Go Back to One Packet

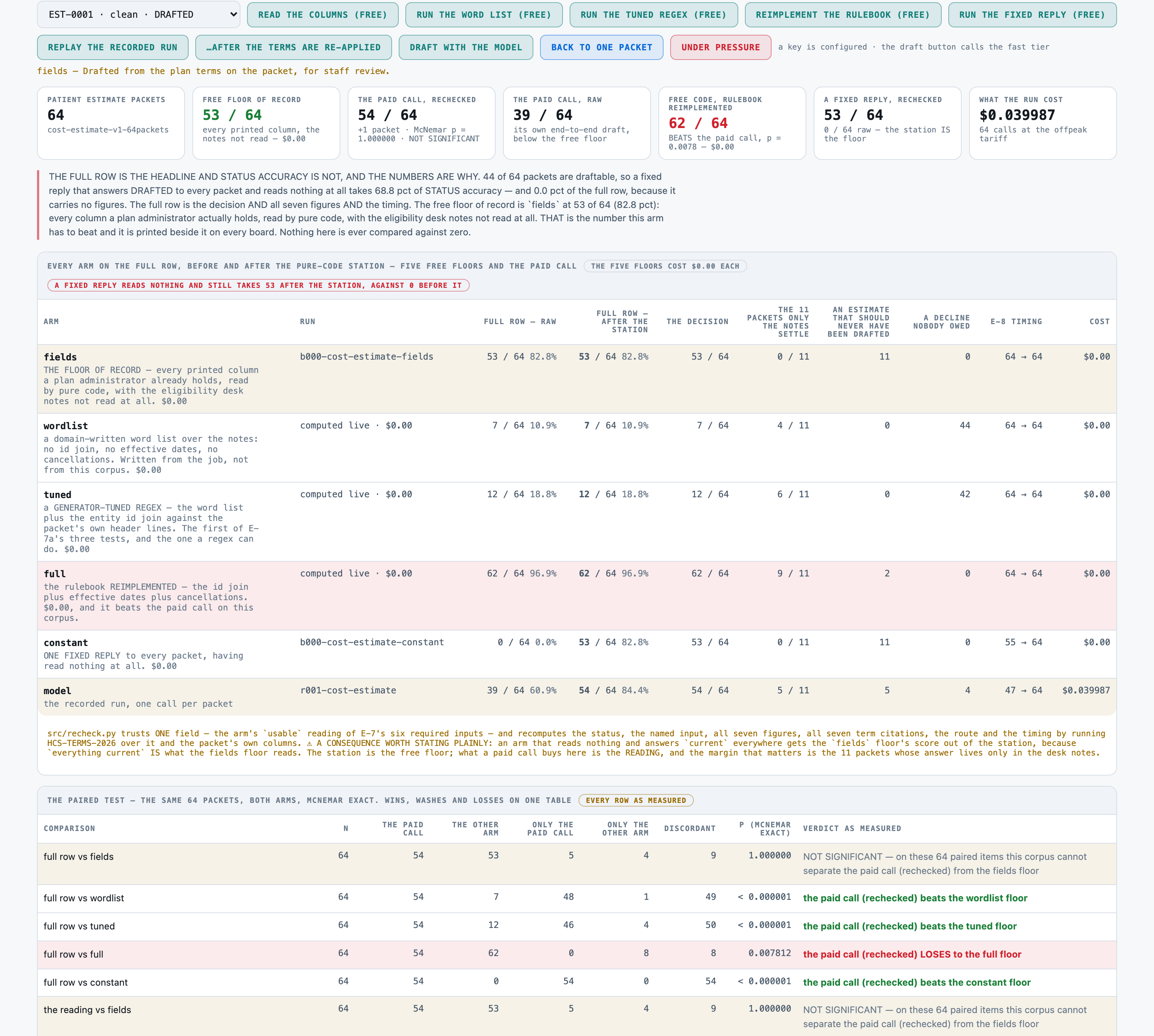click(x=601, y=47)
